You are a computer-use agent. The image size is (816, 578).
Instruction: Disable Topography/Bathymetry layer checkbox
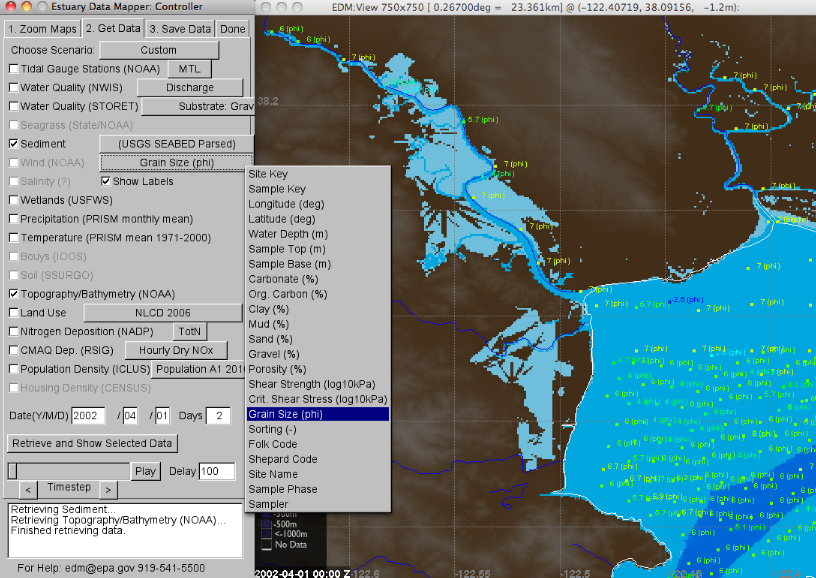click(14, 295)
